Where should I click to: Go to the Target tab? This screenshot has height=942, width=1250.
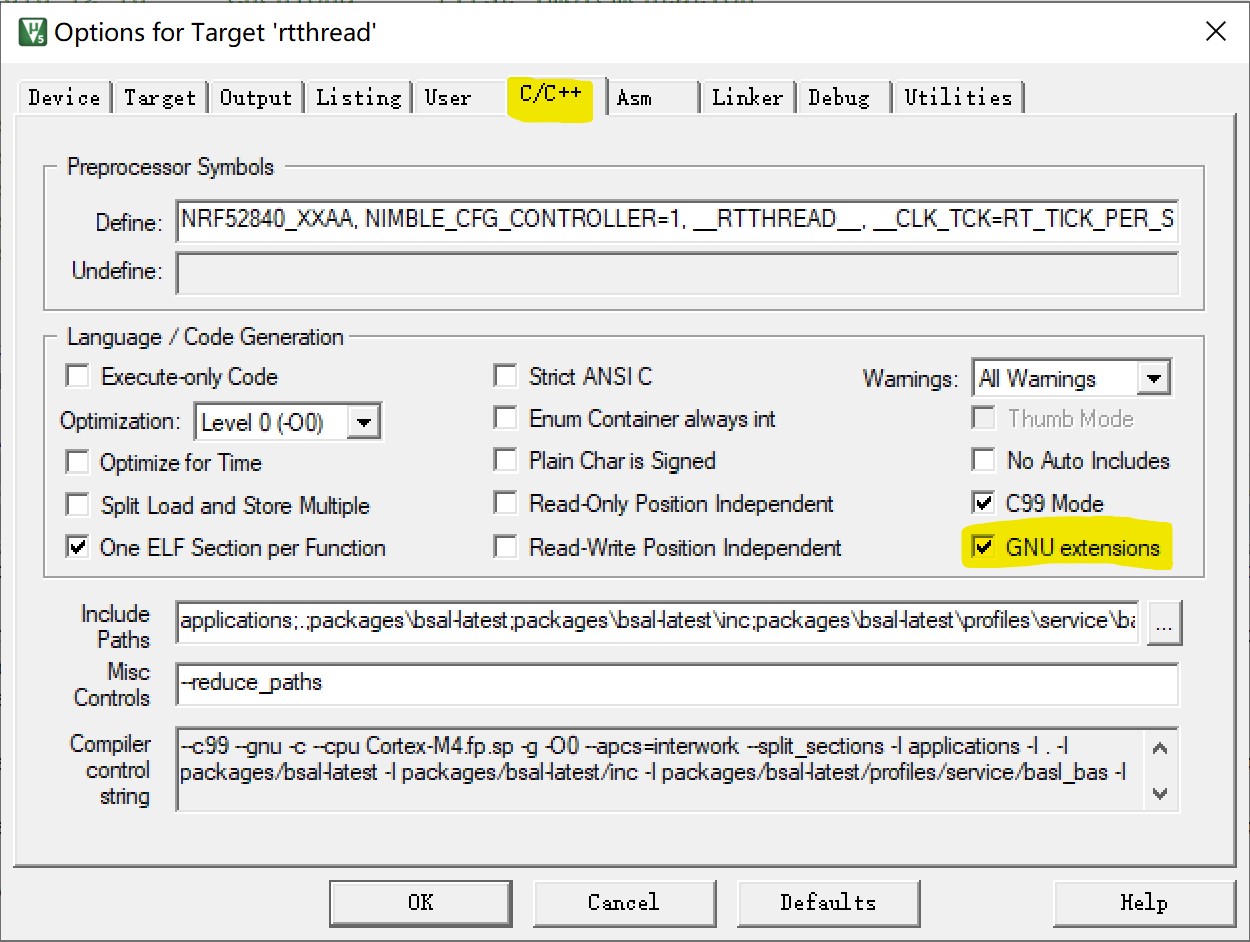click(159, 97)
